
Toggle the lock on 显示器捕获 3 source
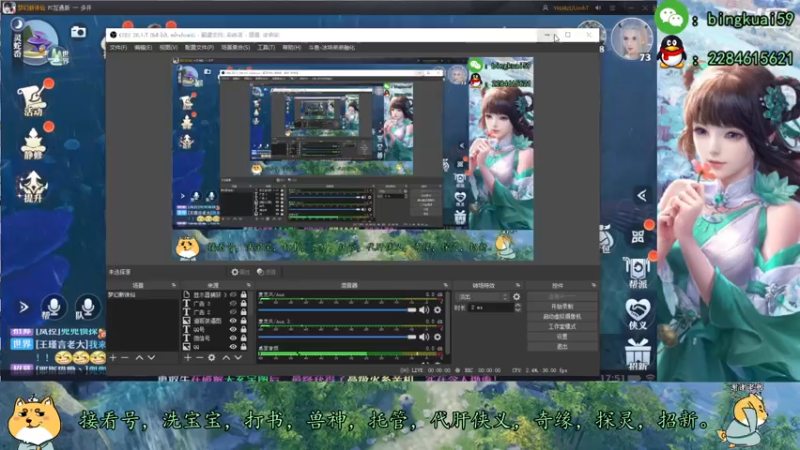[x=243, y=295]
